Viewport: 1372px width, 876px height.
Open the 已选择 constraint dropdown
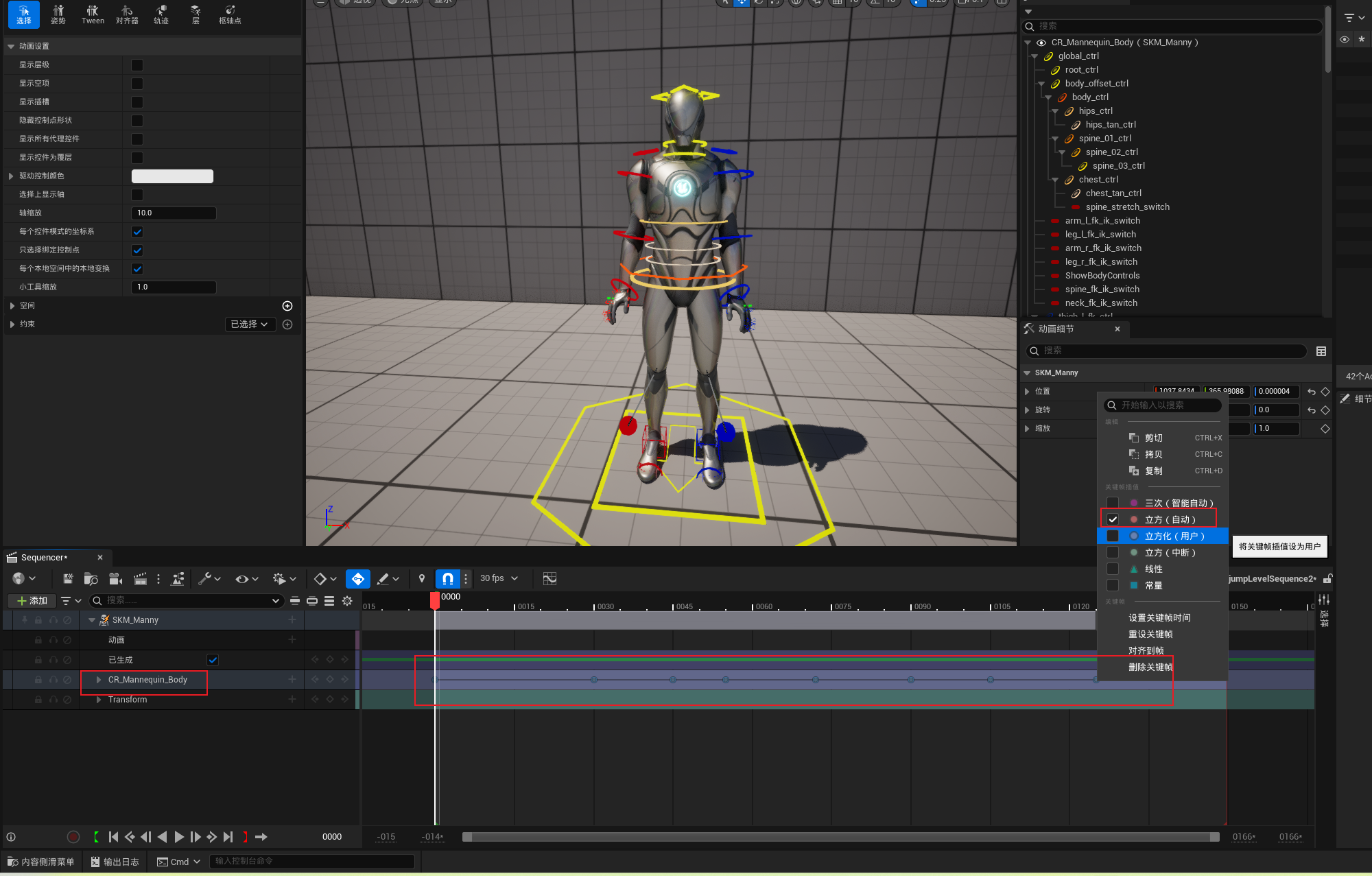[x=250, y=324]
